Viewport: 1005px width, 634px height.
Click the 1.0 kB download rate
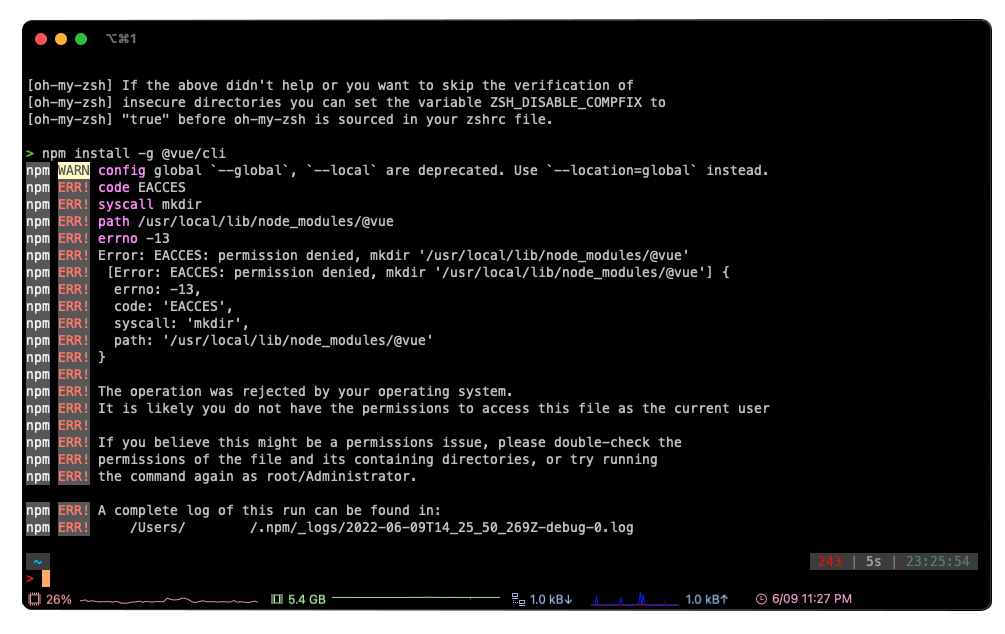[x=551, y=599]
